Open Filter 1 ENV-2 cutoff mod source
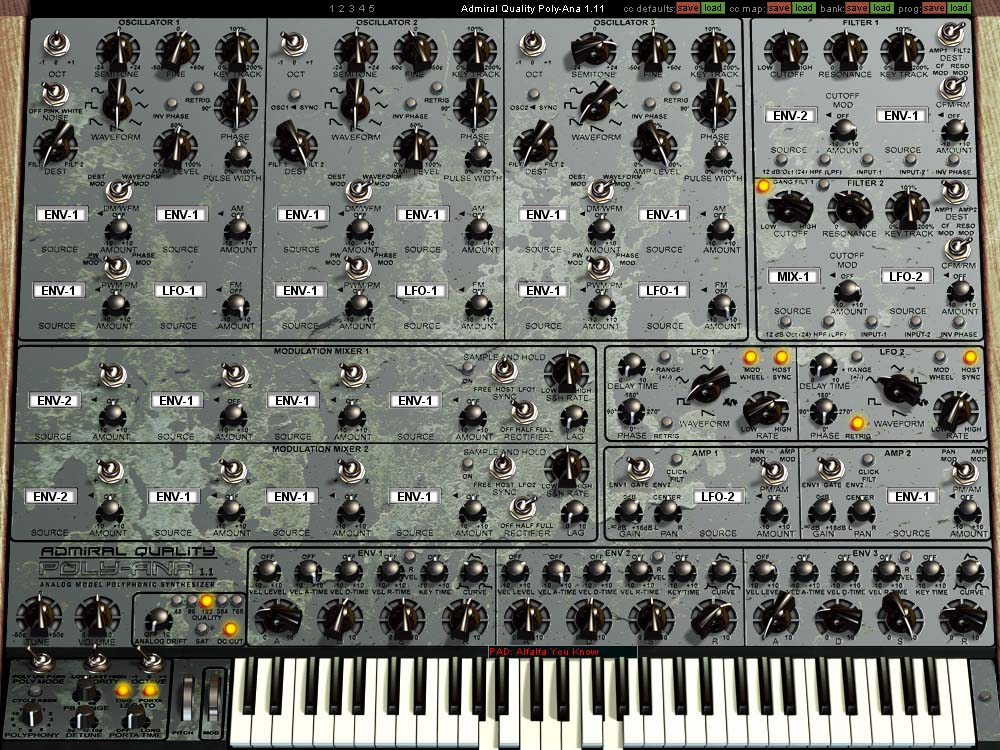Image resolution: width=1000 pixels, height=750 pixels. coord(790,115)
